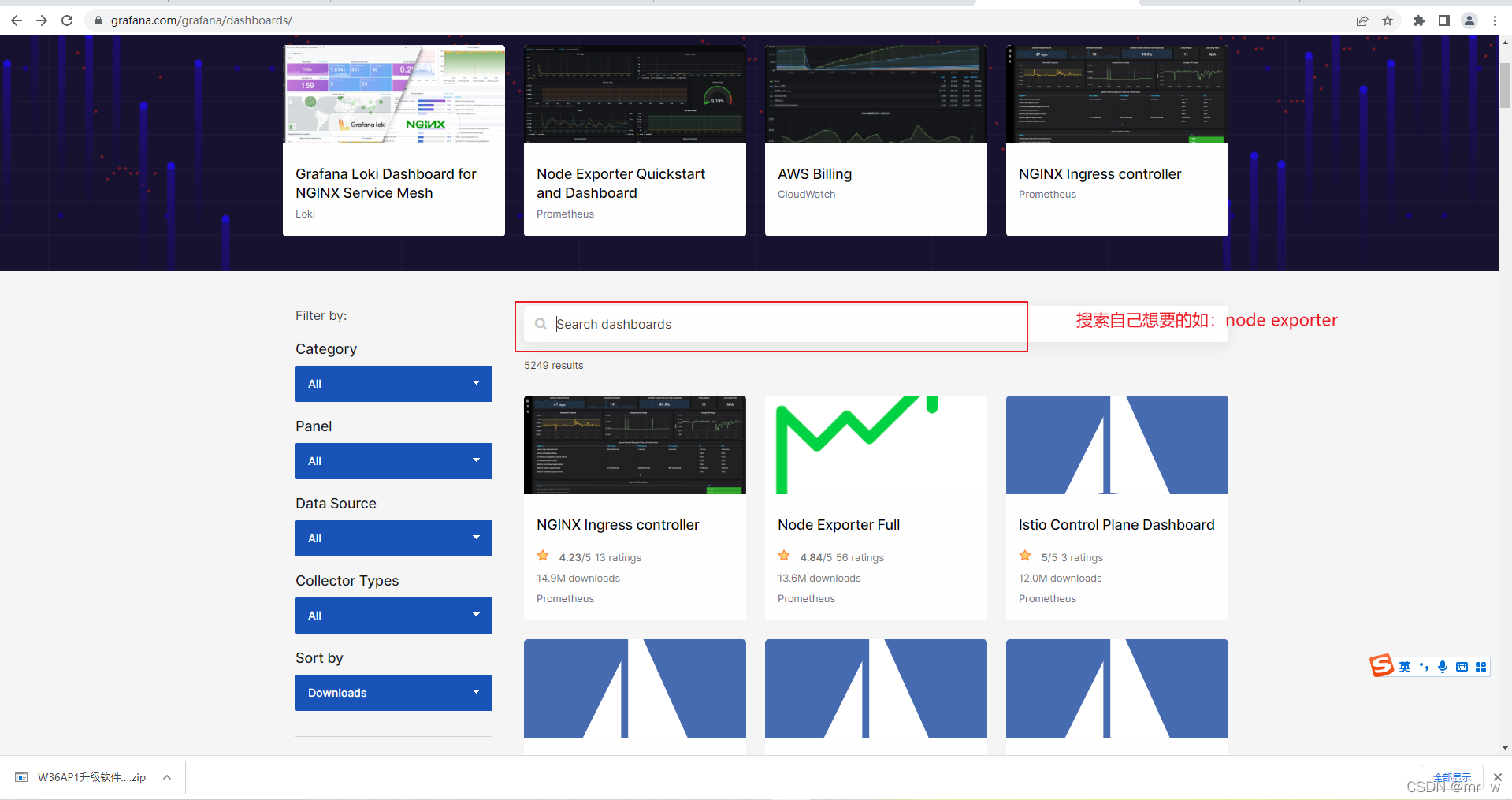The image size is (1512, 800).
Task: Click the address bar URL
Action: 202,20
